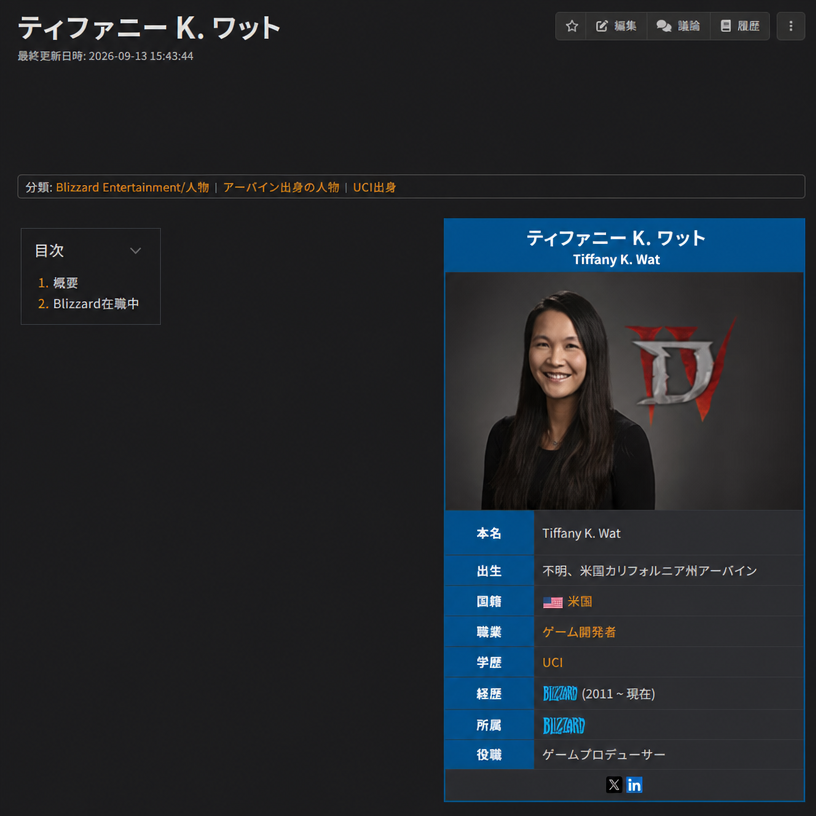Open the 議論 discussion button
This screenshot has width=816, height=816.
click(x=678, y=26)
